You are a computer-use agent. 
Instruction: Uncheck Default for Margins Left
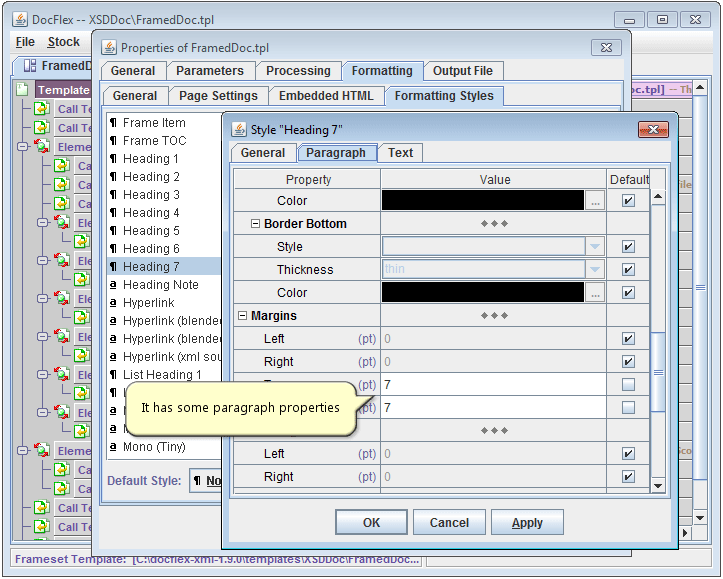[x=628, y=339]
